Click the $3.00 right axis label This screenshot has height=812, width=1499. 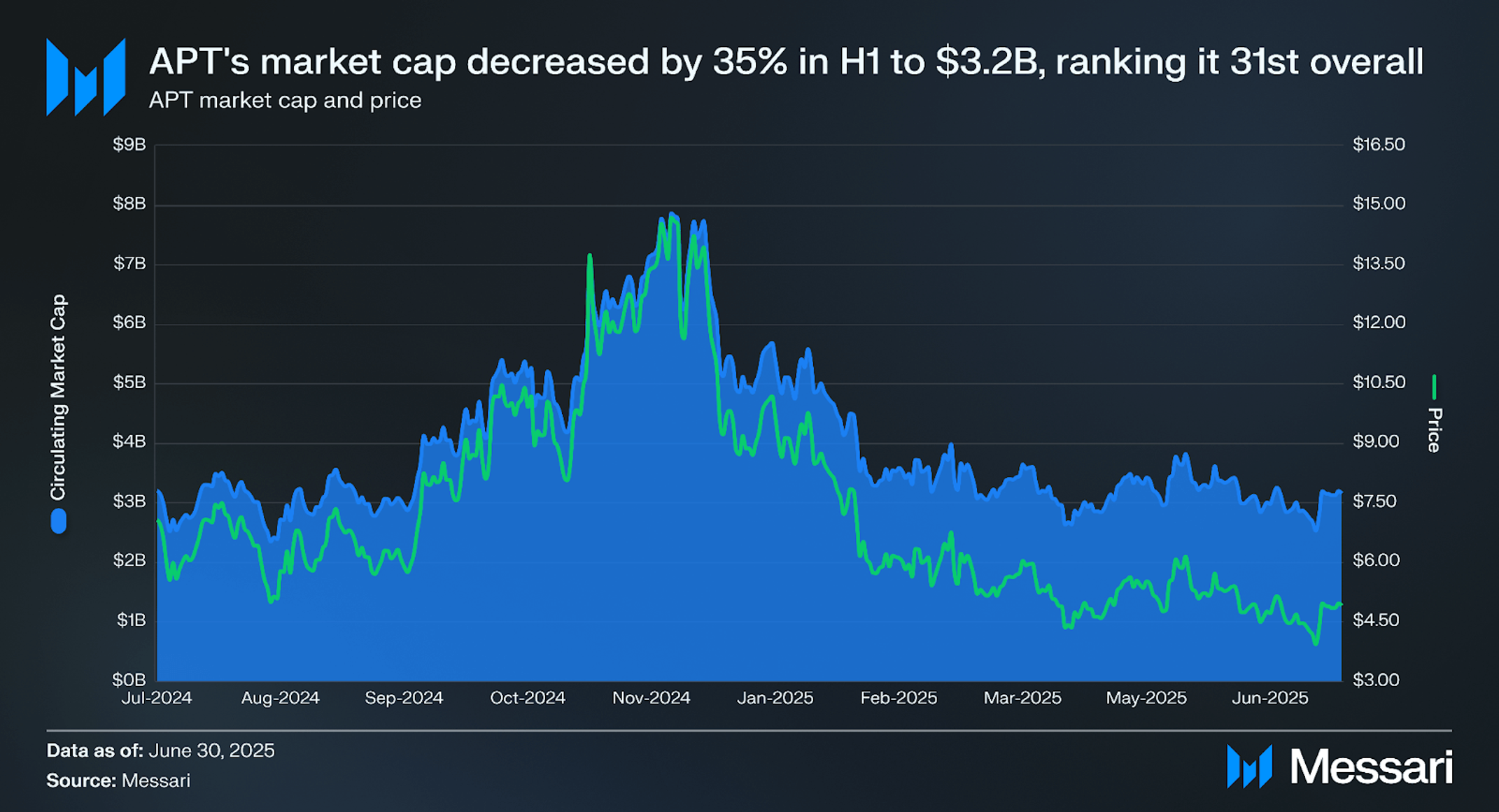[1376, 680]
